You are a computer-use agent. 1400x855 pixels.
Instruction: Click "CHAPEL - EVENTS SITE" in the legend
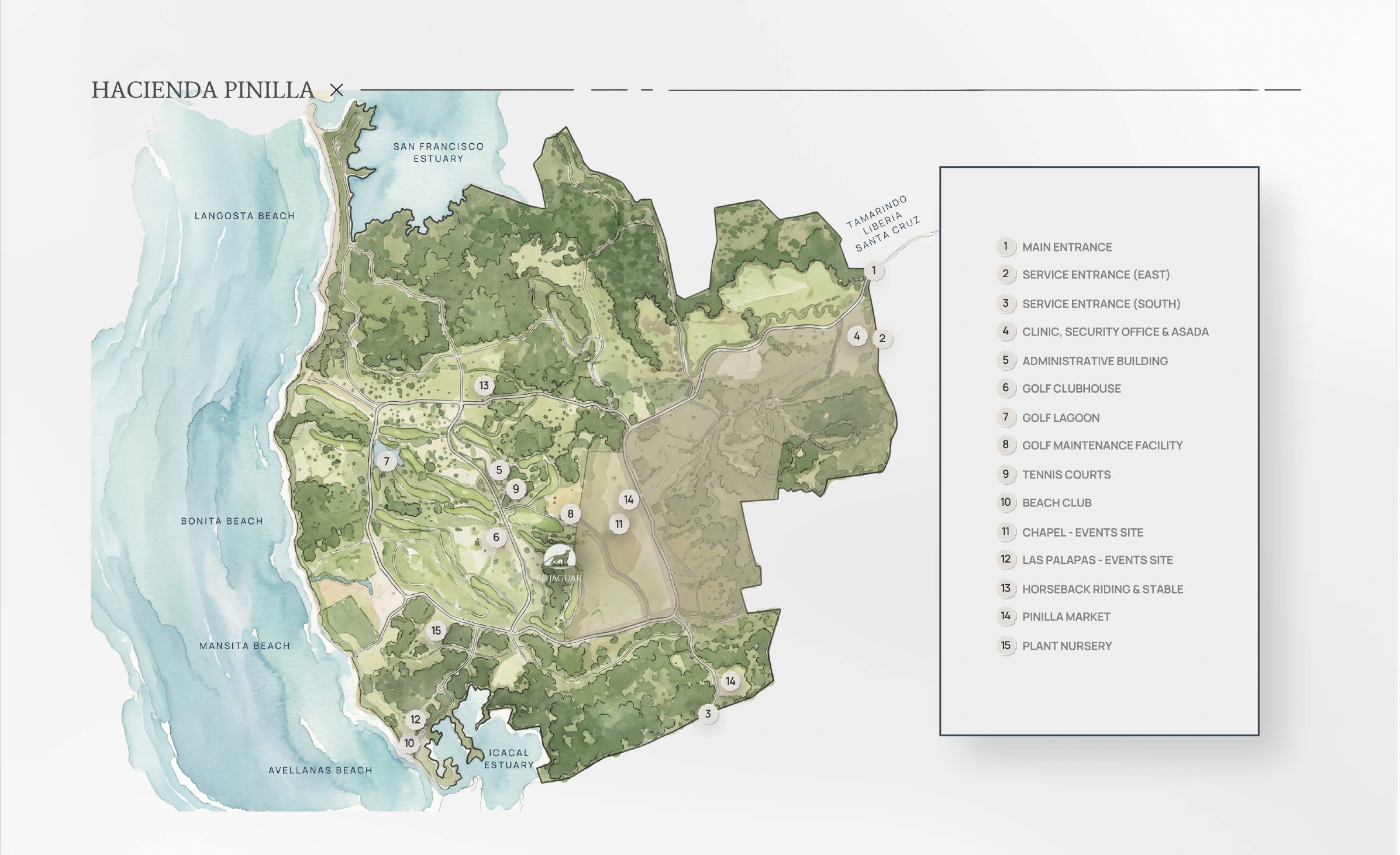(1082, 533)
